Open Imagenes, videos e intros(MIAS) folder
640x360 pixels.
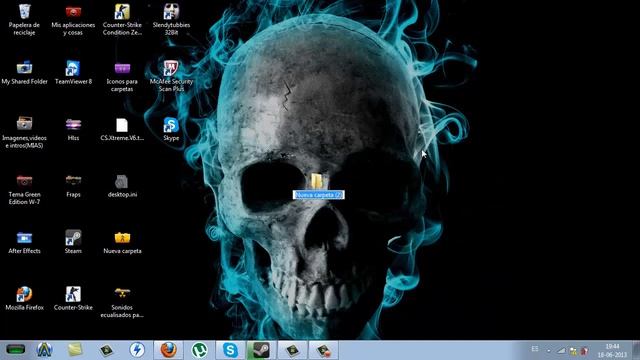pyautogui.click(x=24, y=133)
